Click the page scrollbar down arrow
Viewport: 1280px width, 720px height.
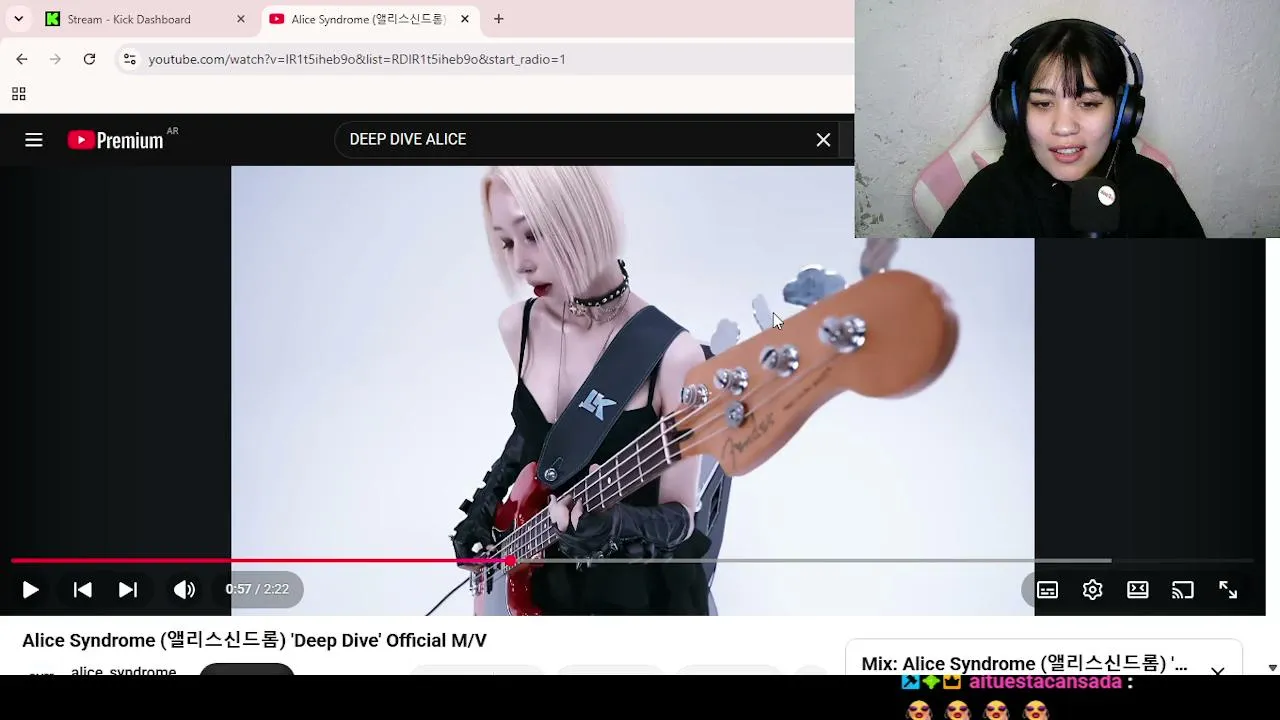tap(1272, 668)
